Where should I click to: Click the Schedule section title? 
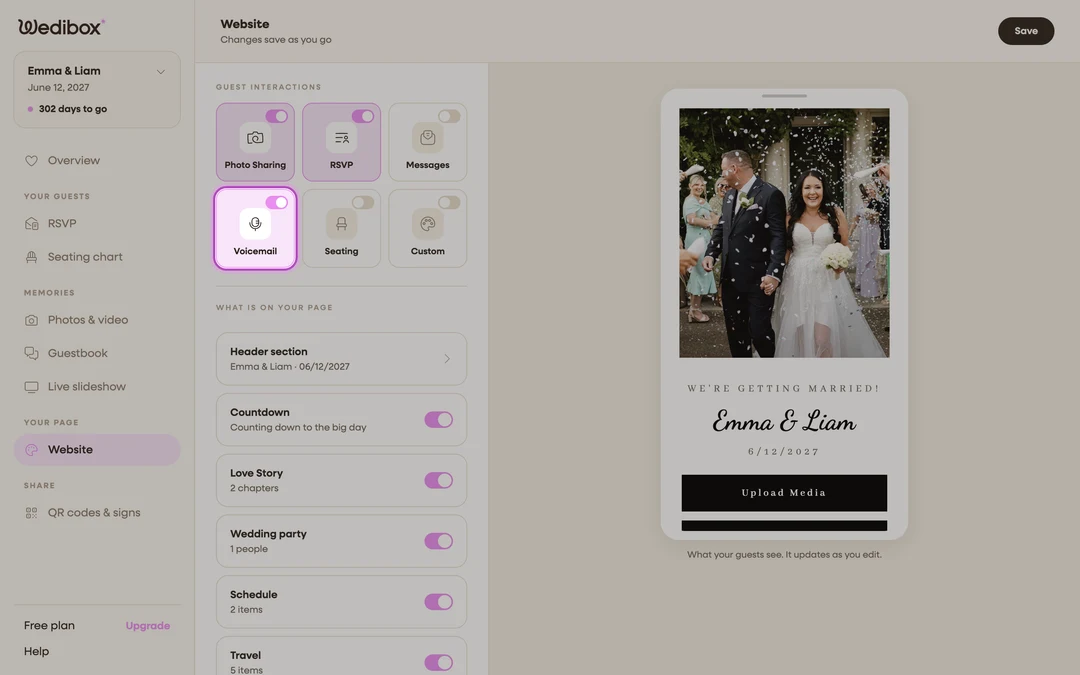click(253, 594)
